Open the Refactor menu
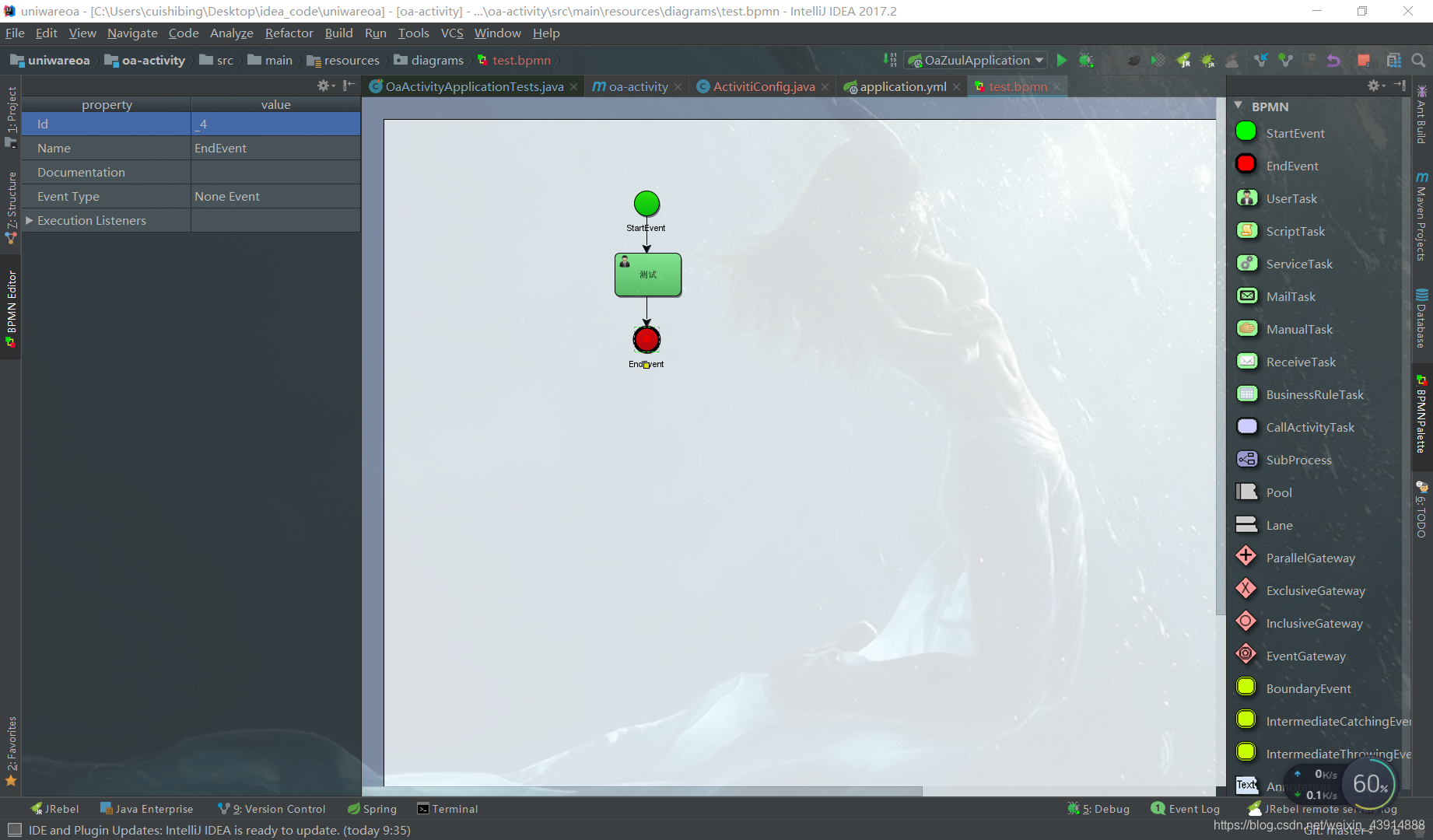 pyautogui.click(x=289, y=33)
